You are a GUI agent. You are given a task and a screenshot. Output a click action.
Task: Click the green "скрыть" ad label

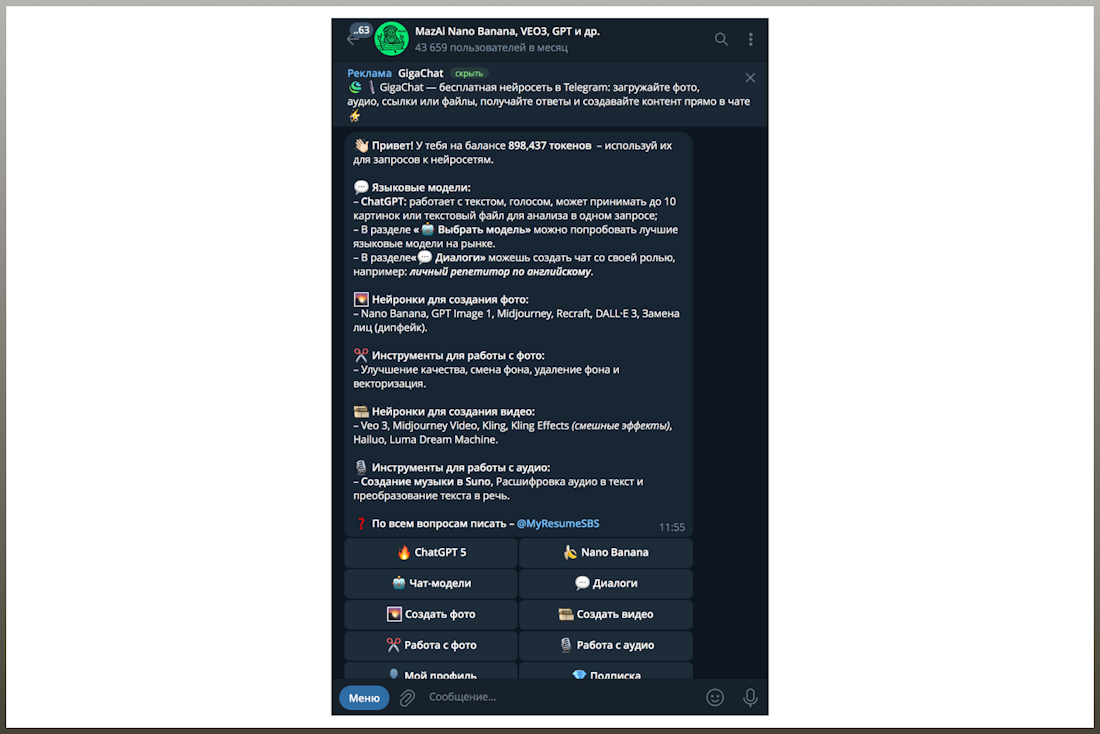point(469,73)
